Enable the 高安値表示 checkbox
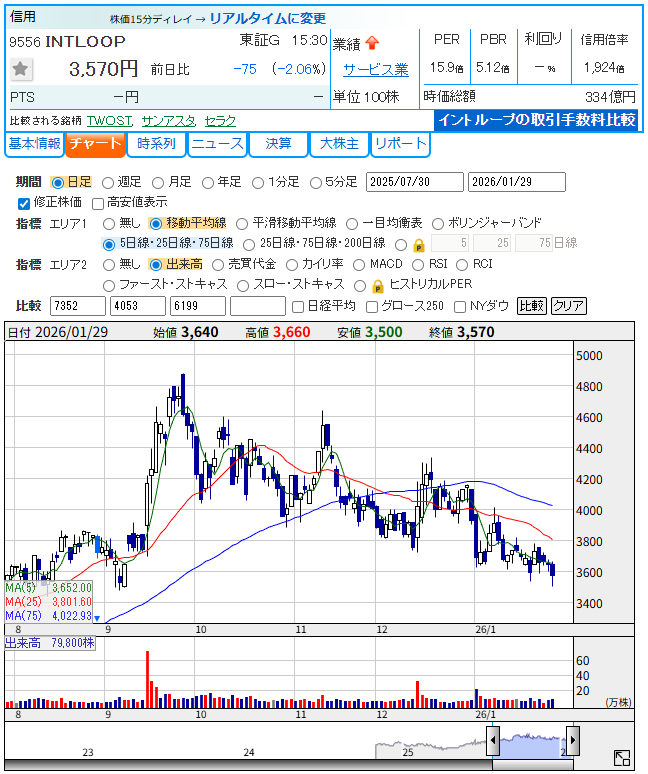This screenshot has height=774, width=648. point(98,203)
